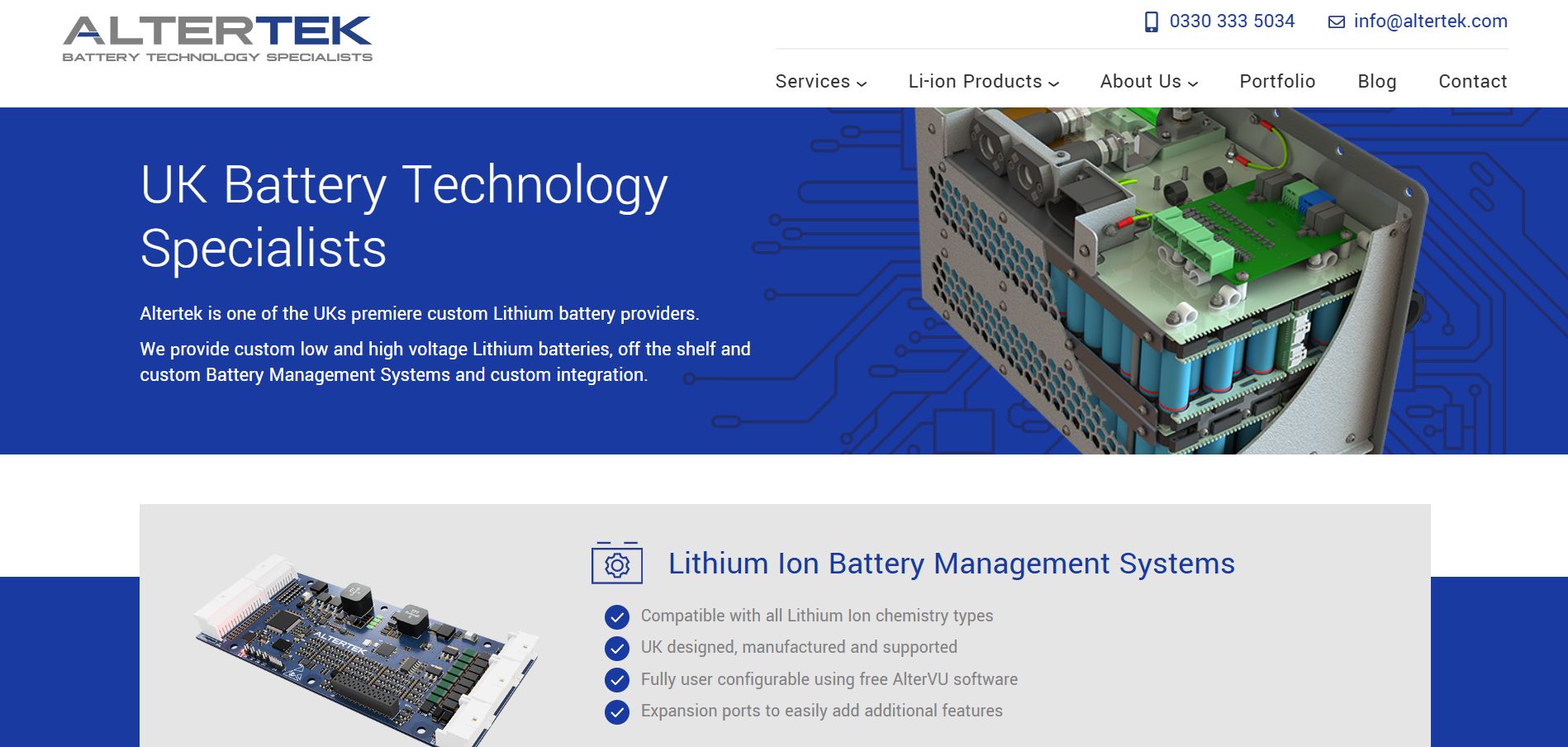Click checkmark icon beside Compatible with all Lithium

[x=617, y=617]
